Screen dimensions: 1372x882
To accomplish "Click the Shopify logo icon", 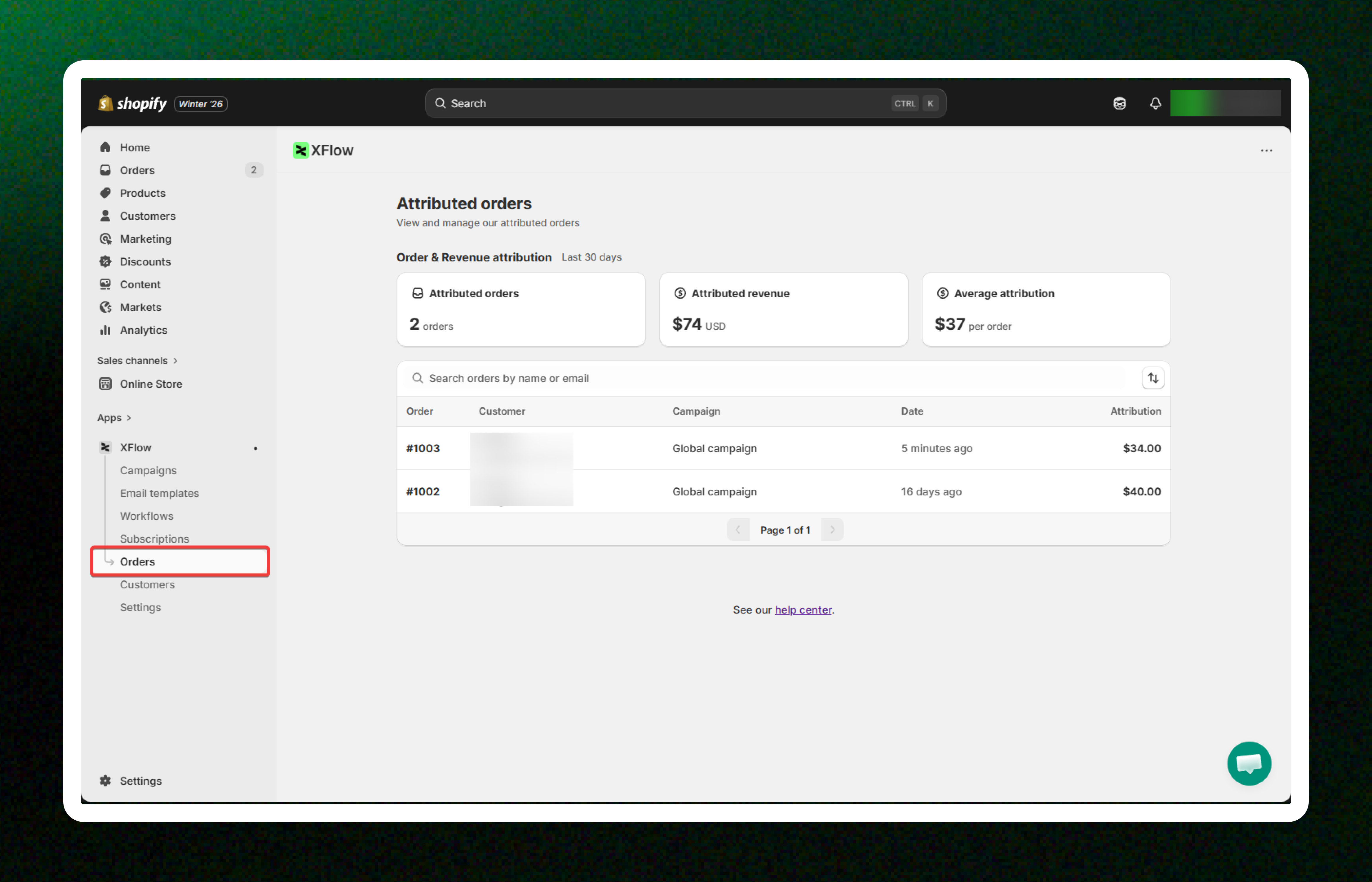I will [105, 103].
